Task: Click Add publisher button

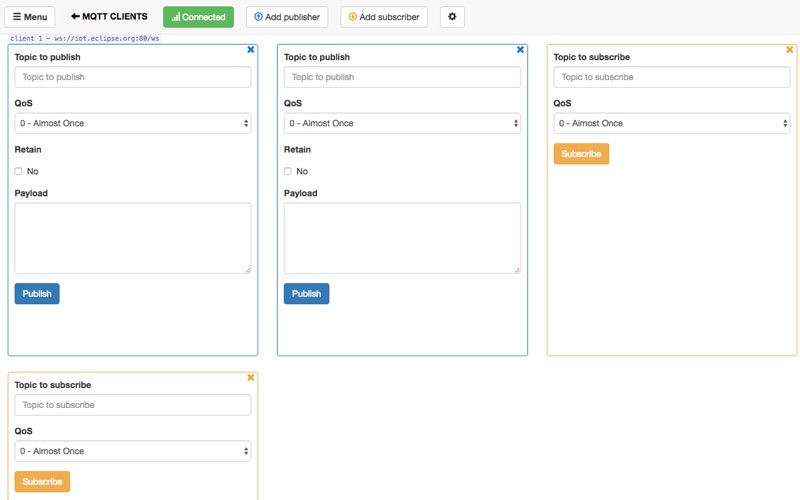Action: click(287, 17)
